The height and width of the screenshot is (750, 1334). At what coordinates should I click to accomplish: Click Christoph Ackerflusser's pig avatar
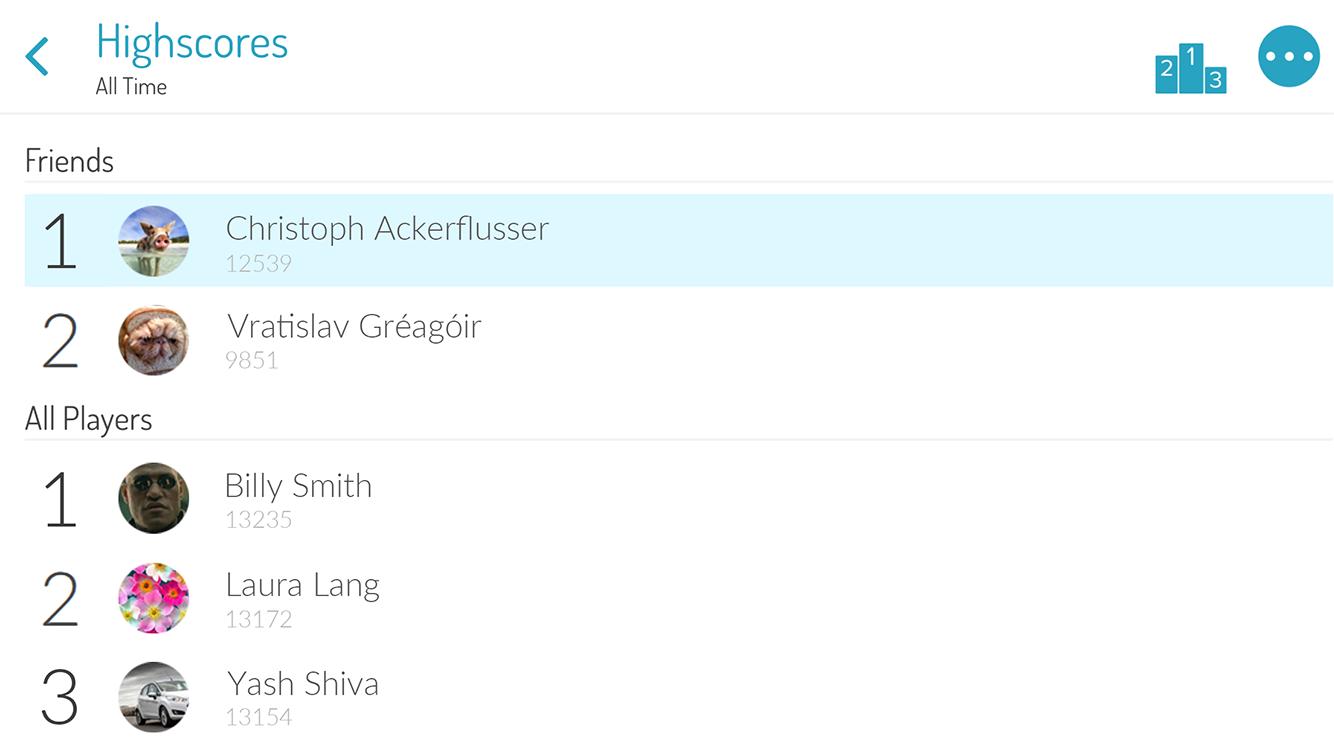point(154,241)
